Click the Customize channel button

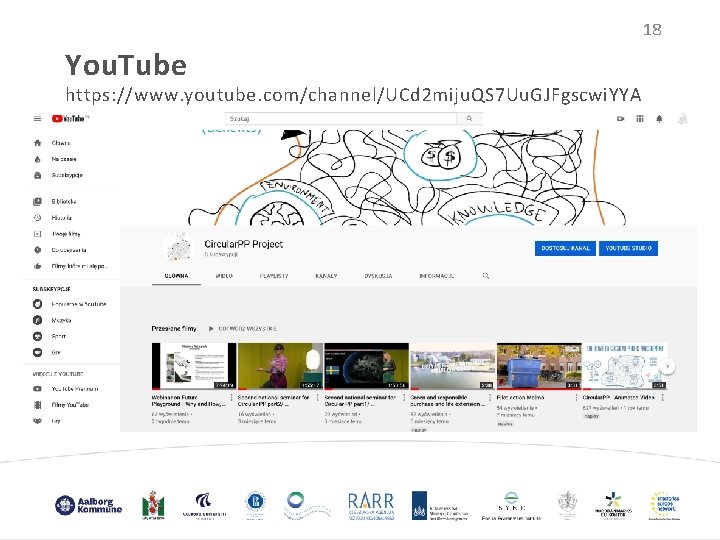click(x=565, y=248)
